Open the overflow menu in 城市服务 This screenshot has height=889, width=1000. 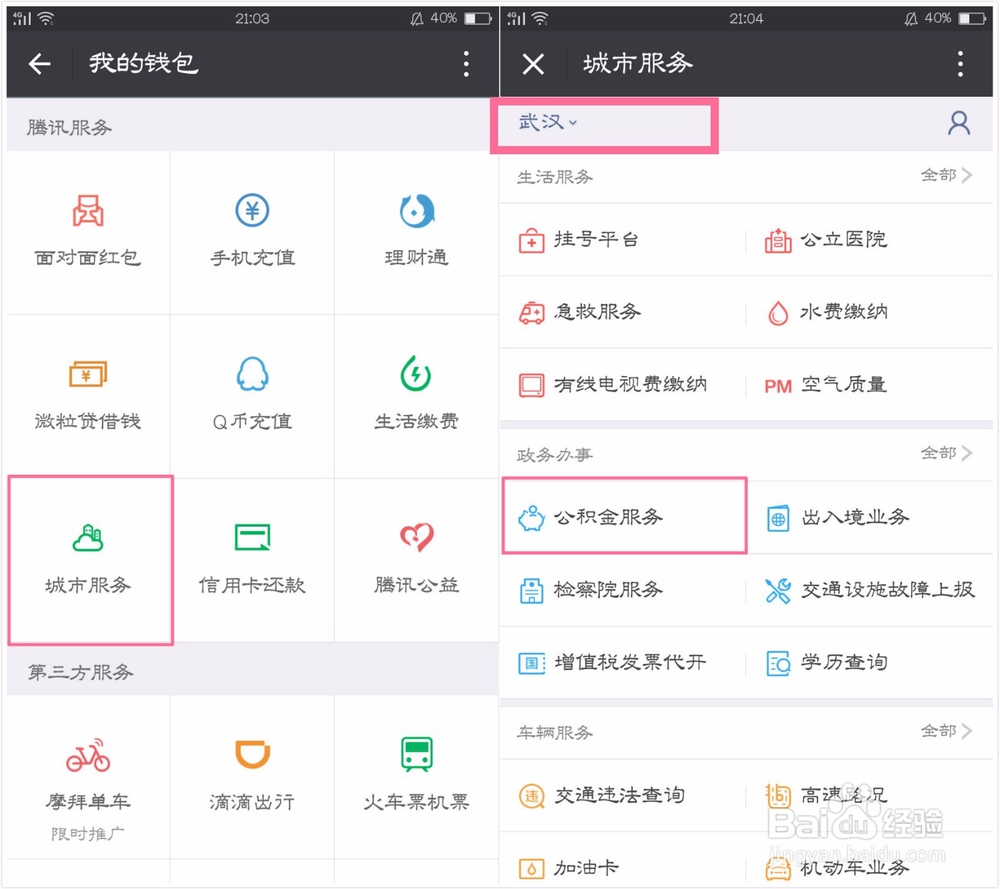[960, 64]
